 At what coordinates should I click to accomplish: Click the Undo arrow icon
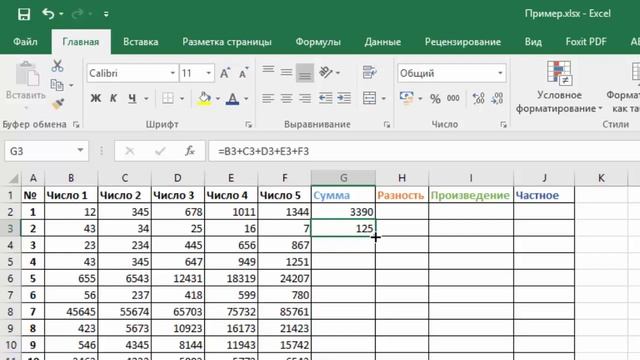coord(48,14)
